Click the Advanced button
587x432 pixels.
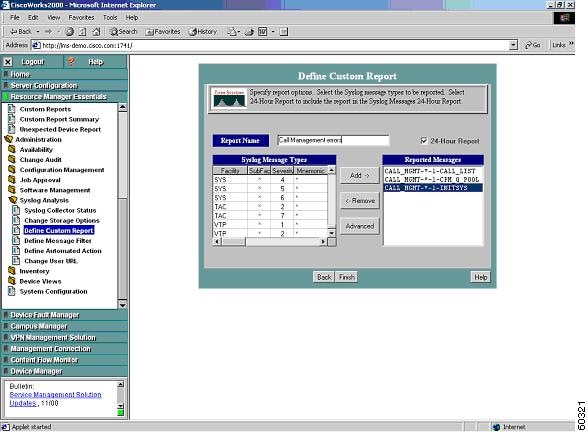click(359, 226)
